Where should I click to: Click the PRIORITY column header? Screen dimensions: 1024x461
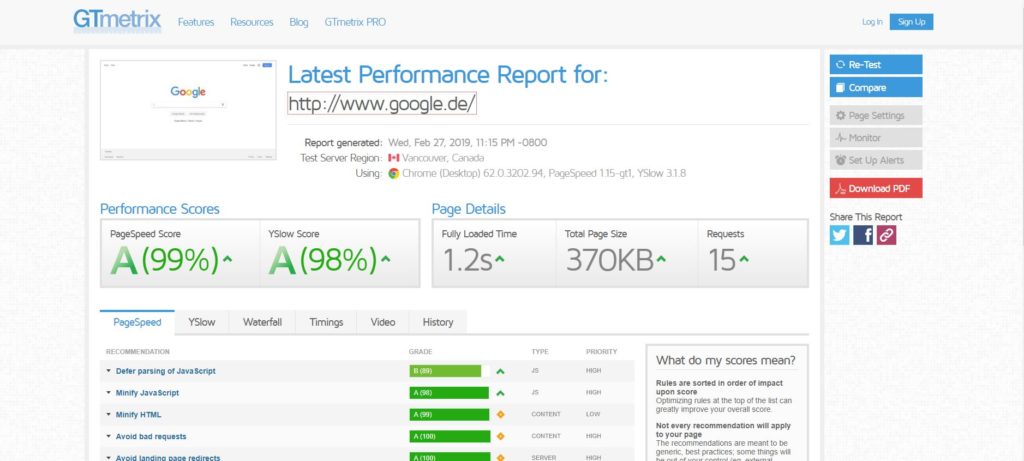point(601,352)
